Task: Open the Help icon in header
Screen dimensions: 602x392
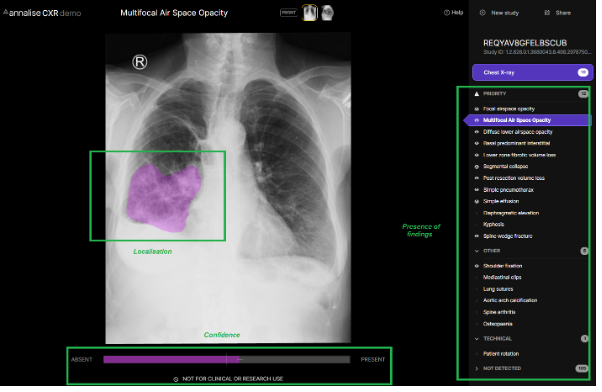Action: [447, 13]
